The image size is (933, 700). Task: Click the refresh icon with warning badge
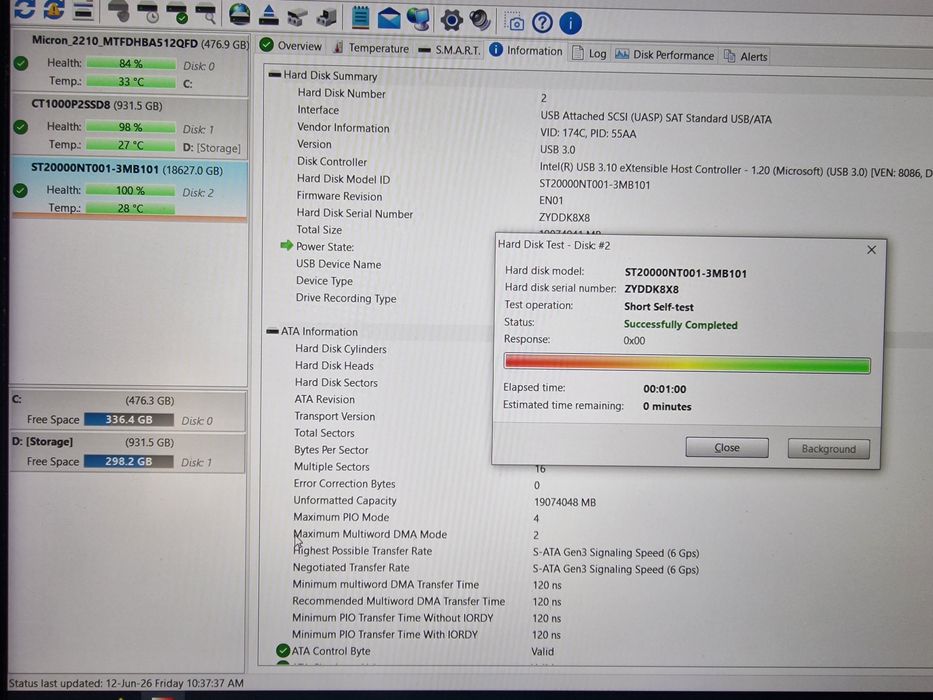[53, 9]
